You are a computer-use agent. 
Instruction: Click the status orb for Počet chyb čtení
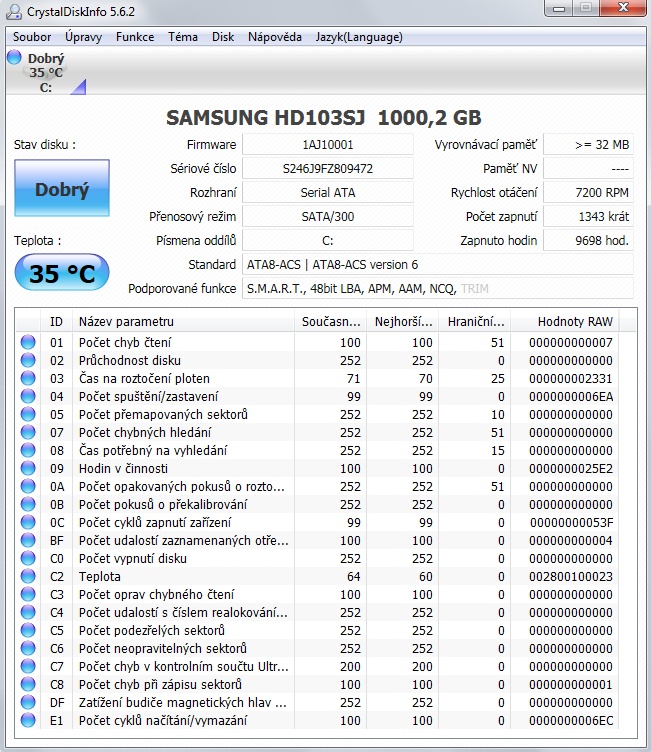pyautogui.click(x=28, y=342)
